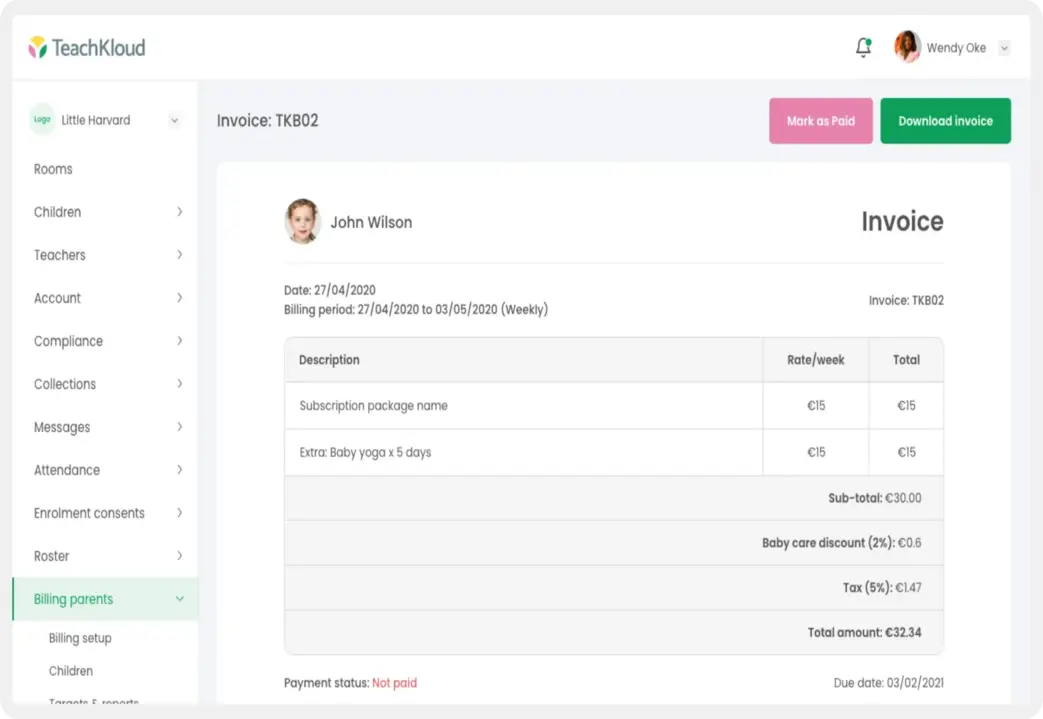Click John Wilson's child photo

(x=303, y=221)
